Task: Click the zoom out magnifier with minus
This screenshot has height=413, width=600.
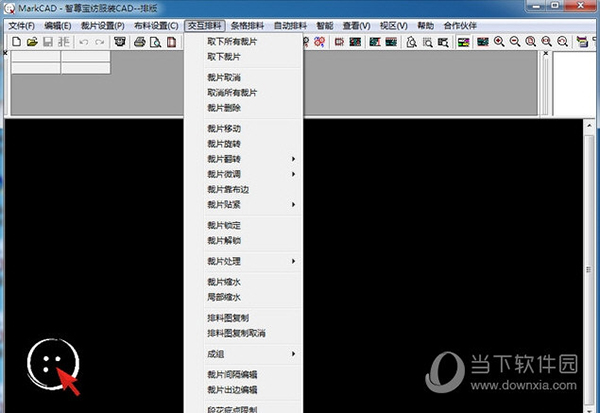Action: click(x=515, y=41)
